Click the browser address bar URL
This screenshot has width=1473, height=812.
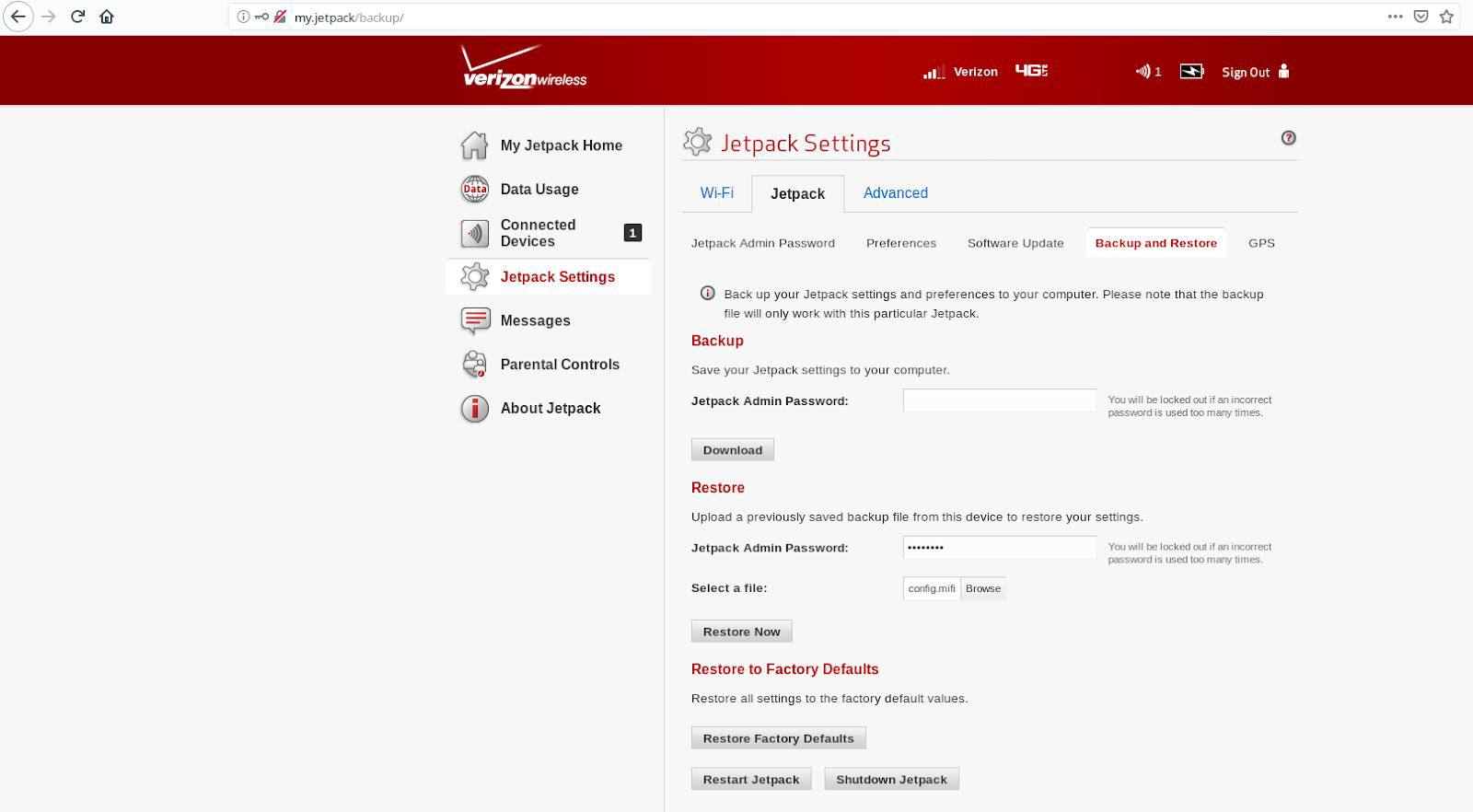tap(349, 17)
